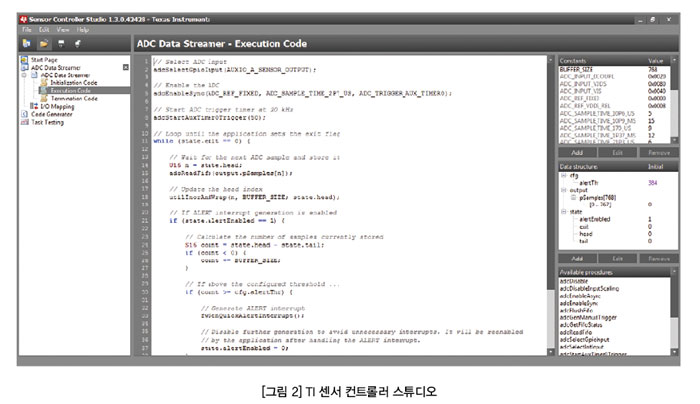The height and width of the screenshot is (404, 700).
Task: Collapse the output data structure node
Action: click(564, 190)
